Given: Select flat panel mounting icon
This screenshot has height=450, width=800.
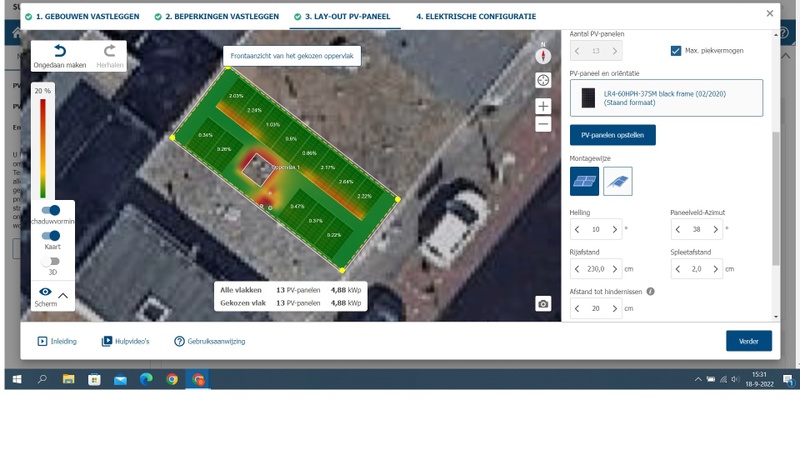Looking at the screenshot, I should (584, 181).
